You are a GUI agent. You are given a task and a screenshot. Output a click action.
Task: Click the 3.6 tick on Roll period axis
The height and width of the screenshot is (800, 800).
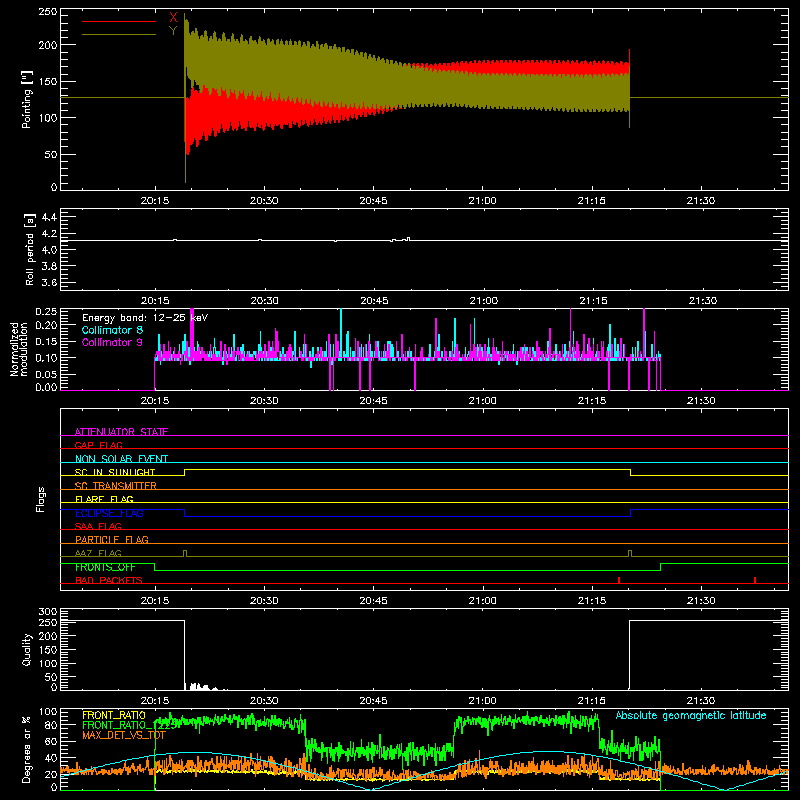click(49, 282)
